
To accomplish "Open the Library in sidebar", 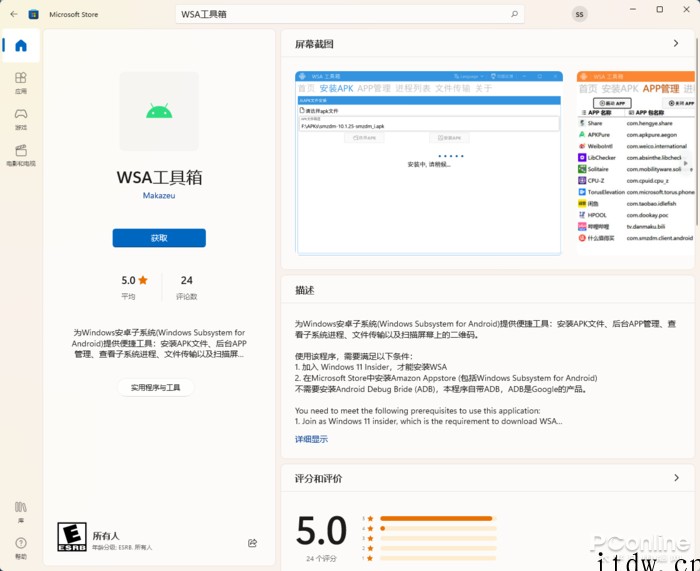I will [21, 512].
